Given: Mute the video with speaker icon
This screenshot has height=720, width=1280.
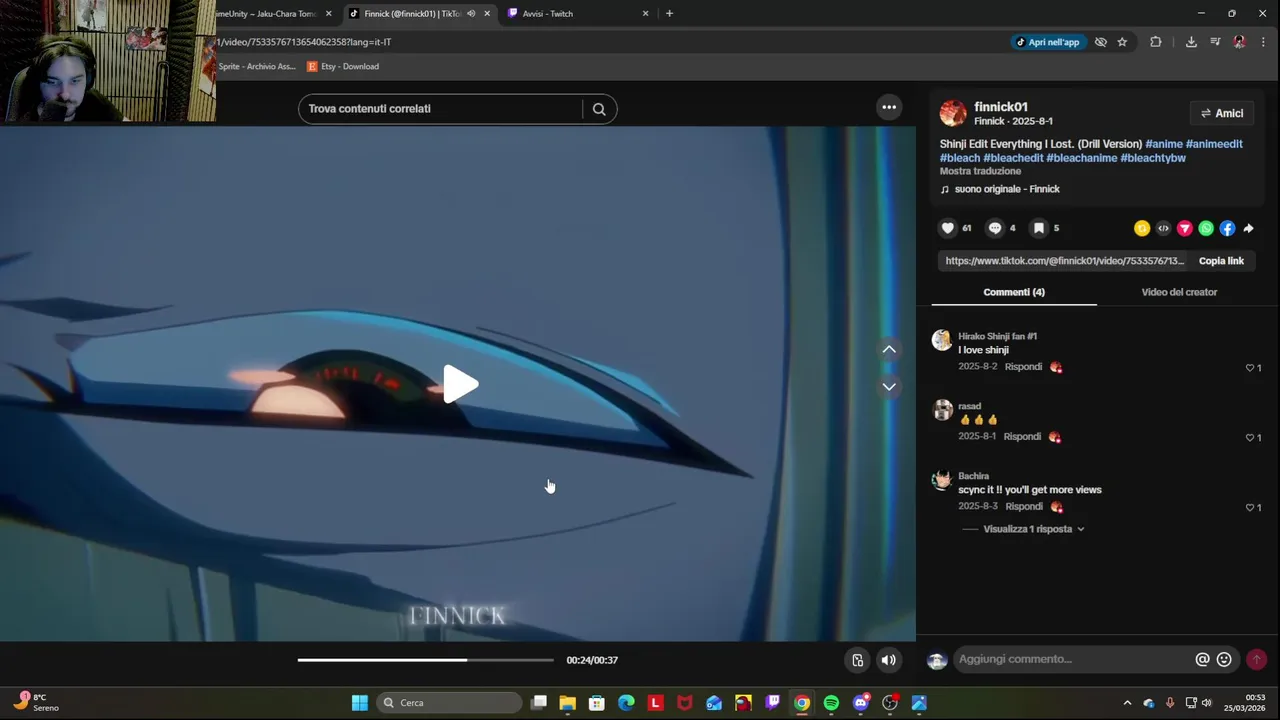Looking at the screenshot, I should [x=889, y=660].
